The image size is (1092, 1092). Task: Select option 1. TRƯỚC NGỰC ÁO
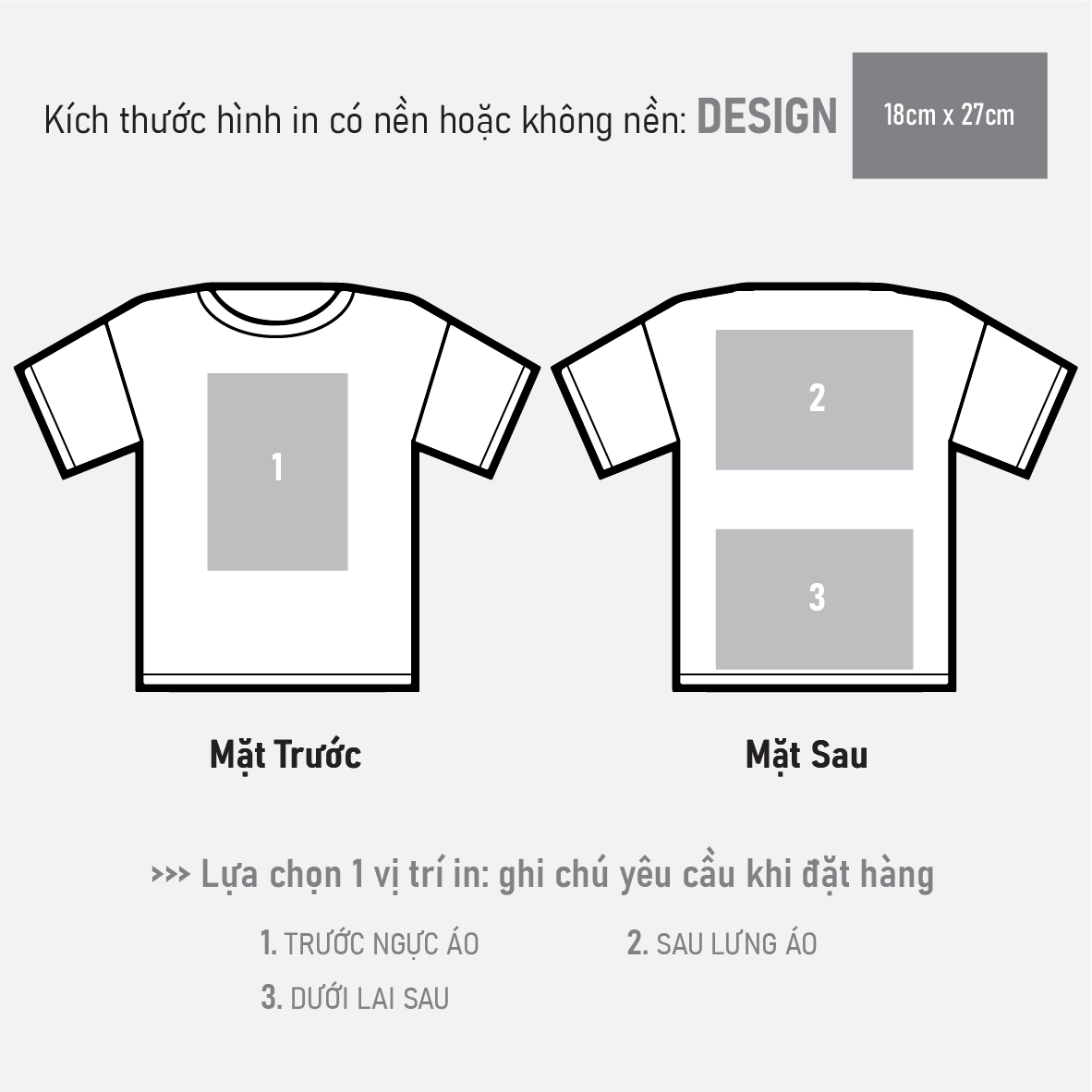[370, 944]
